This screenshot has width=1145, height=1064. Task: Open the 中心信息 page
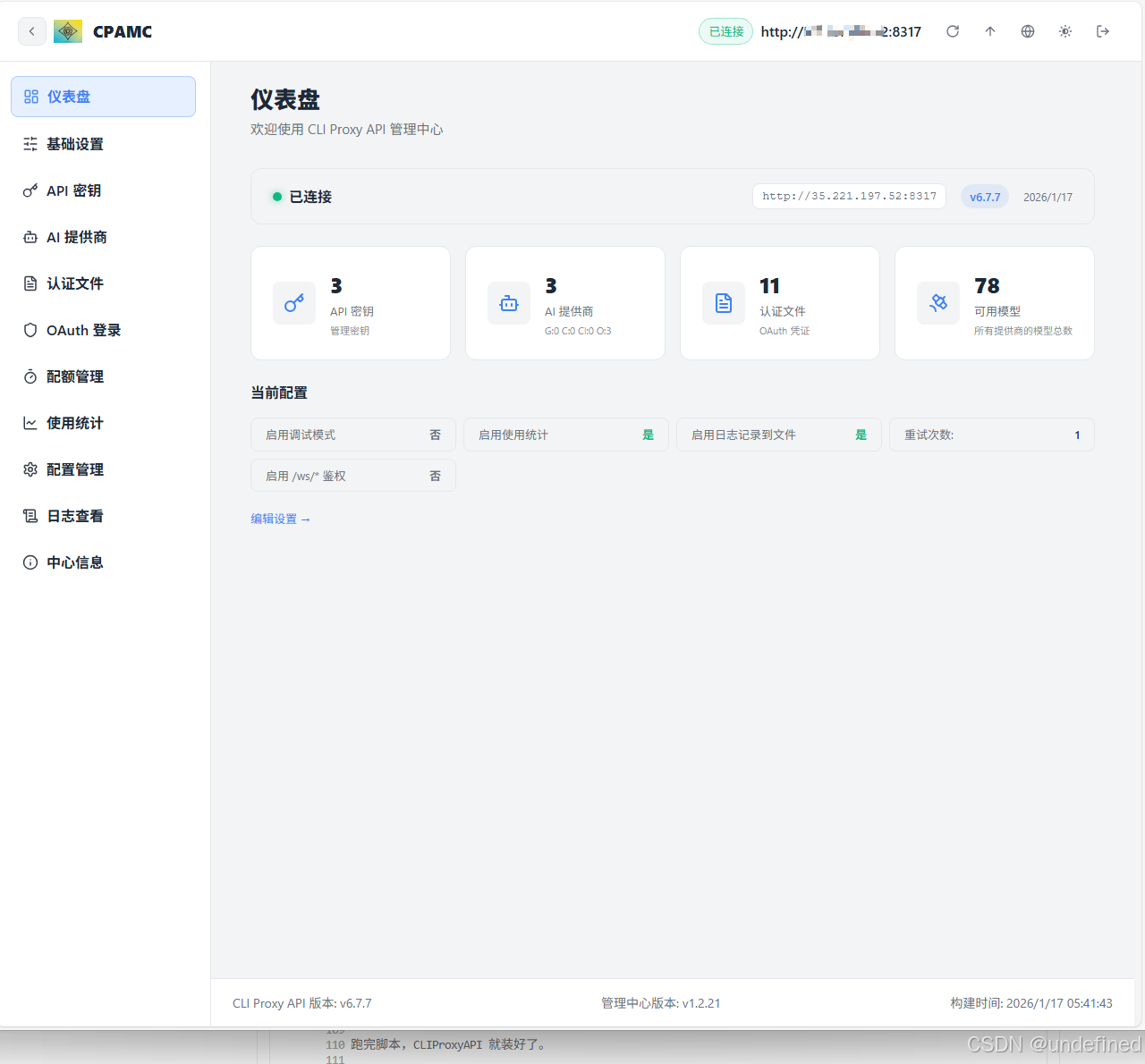(75, 562)
